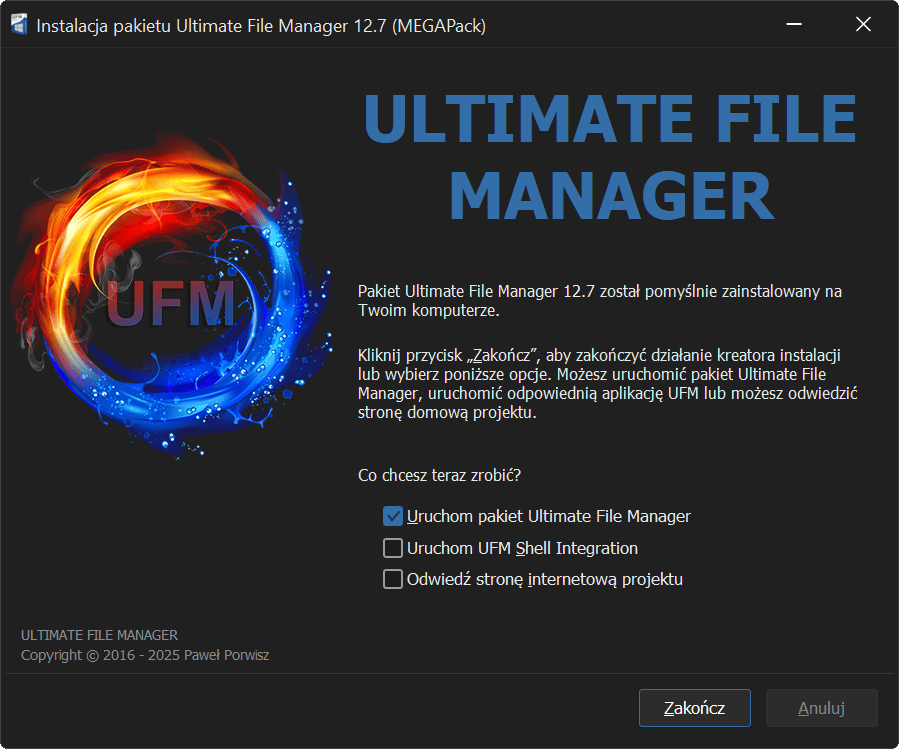Select the Odwiedź stronę internetową projektu label text
The image size is (899, 749).
tap(545, 579)
